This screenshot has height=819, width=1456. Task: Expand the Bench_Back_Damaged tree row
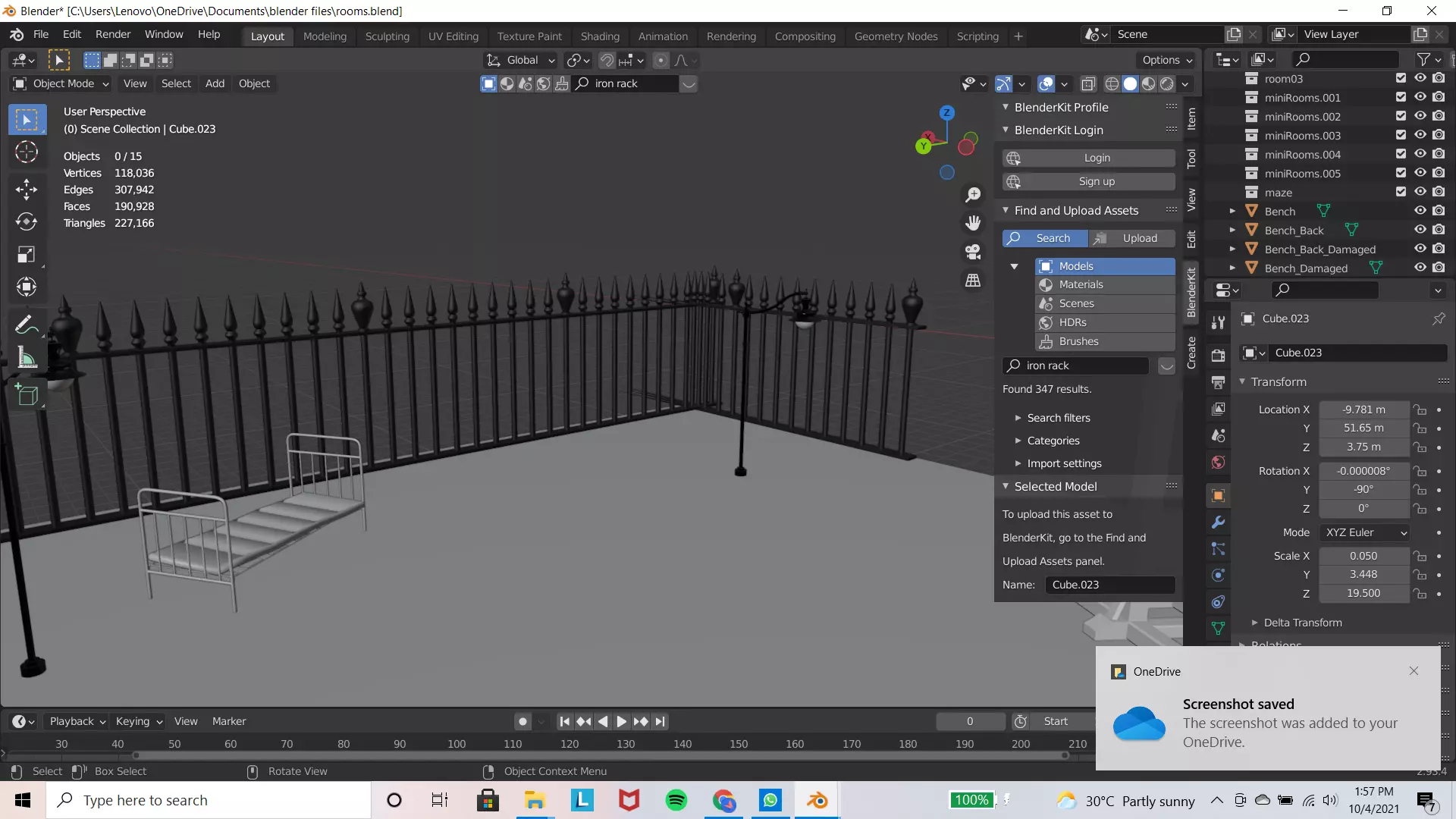coord(1232,249)
